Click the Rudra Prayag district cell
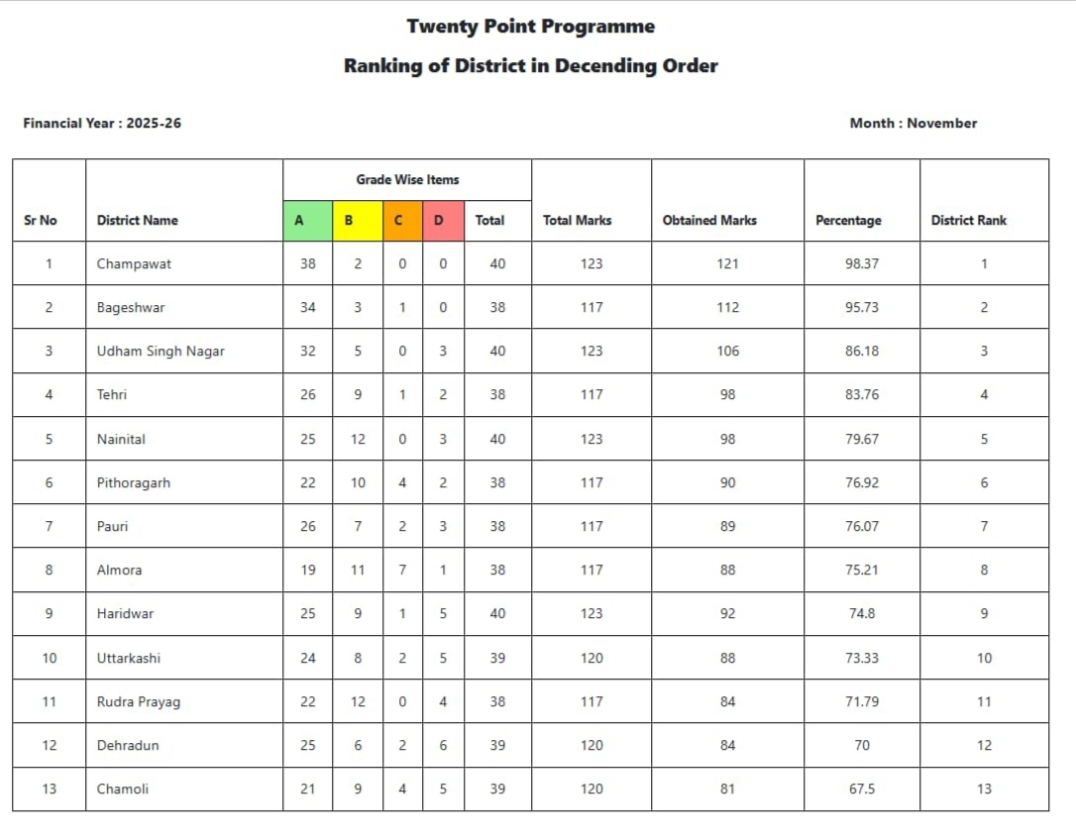 pos(138,702)
